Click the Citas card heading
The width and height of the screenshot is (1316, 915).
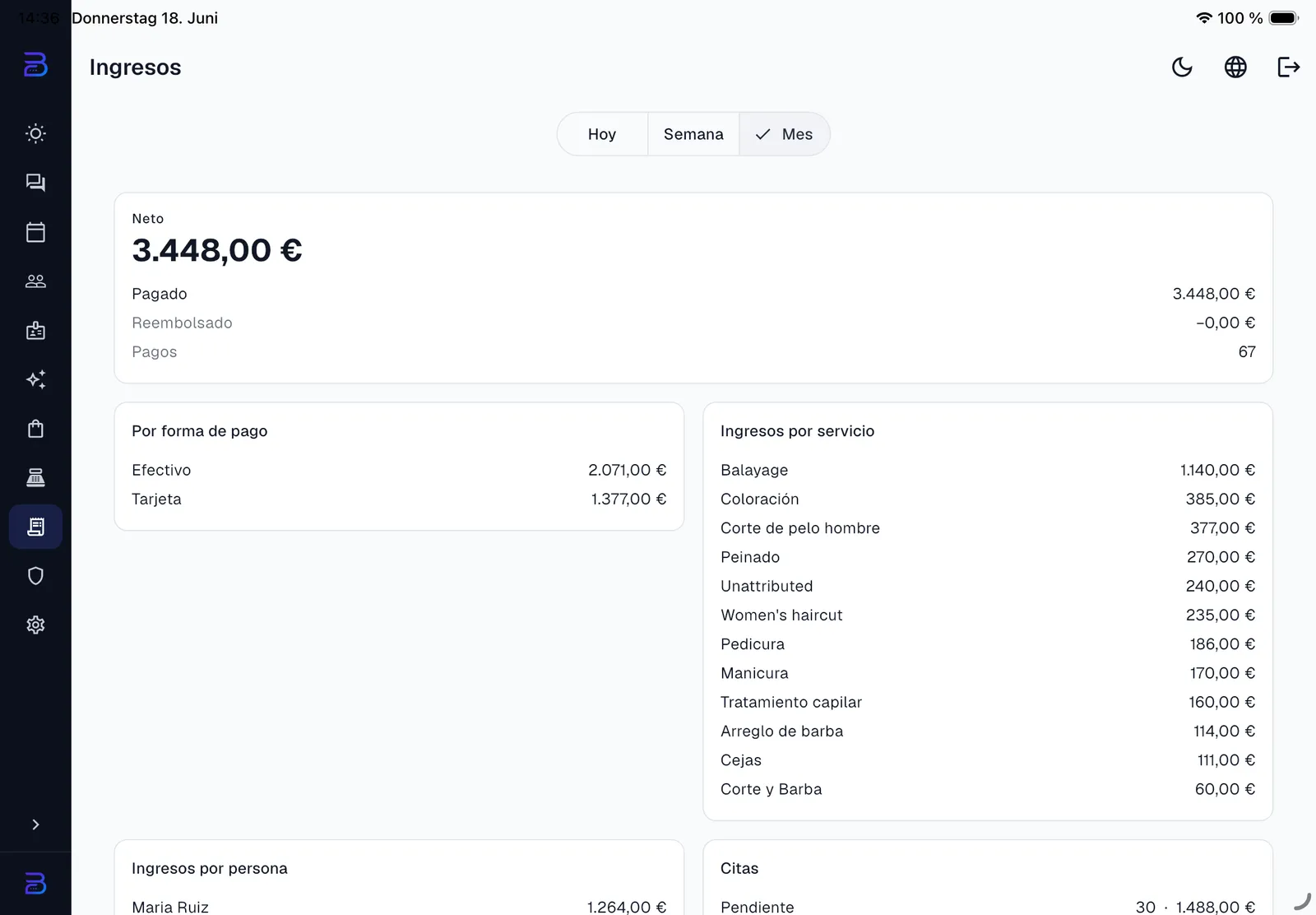pos(739,868)
